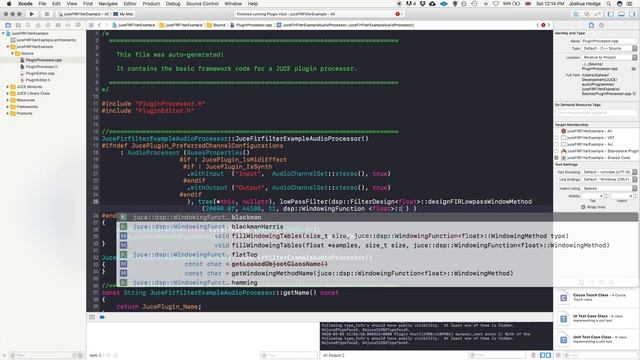This screenshot has height=360, width=640.
Task: Select the Quick Help inspector icon
Action: tap(601, 25)
